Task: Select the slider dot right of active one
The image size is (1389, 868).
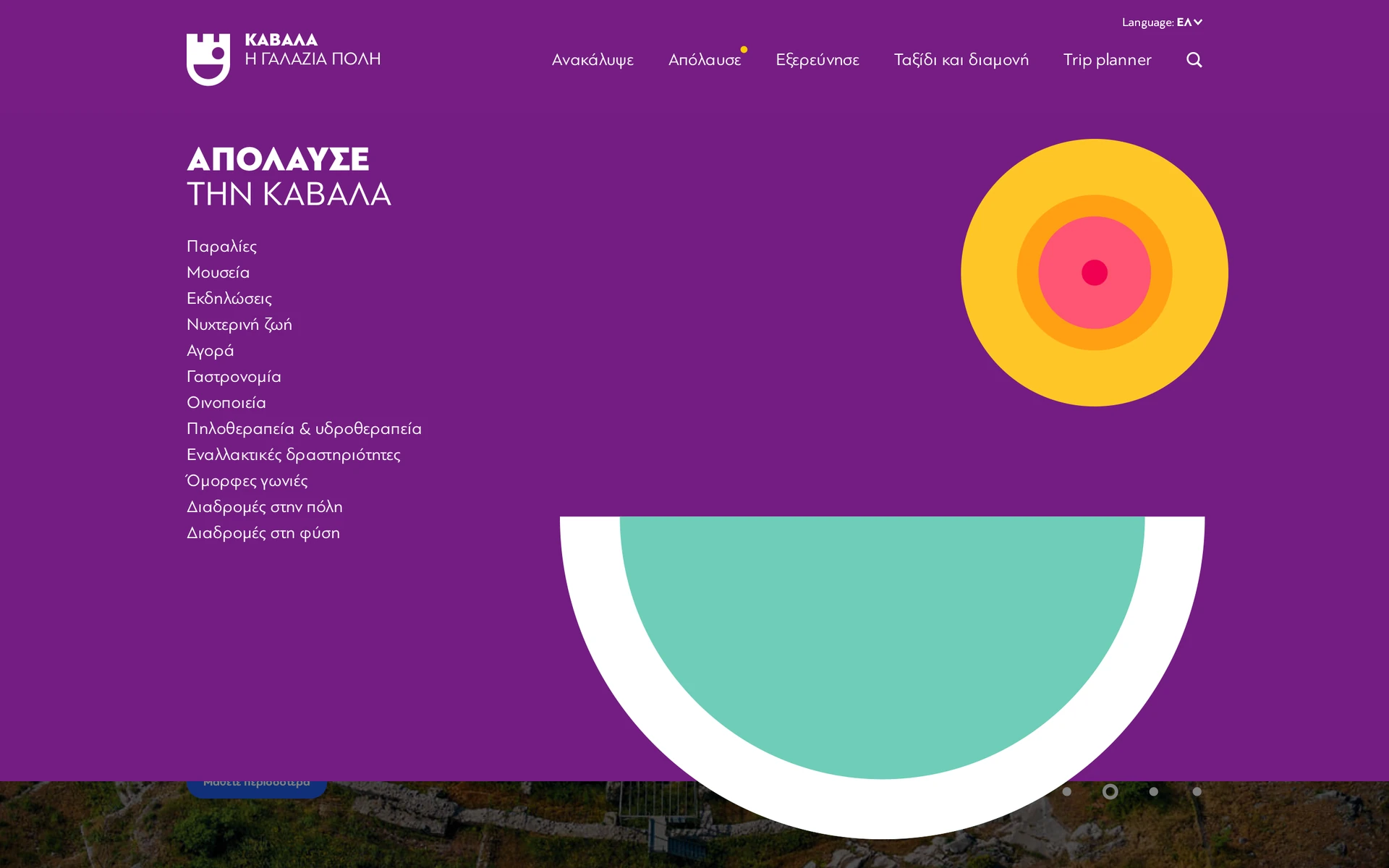Action: [x=1153, y=791]
